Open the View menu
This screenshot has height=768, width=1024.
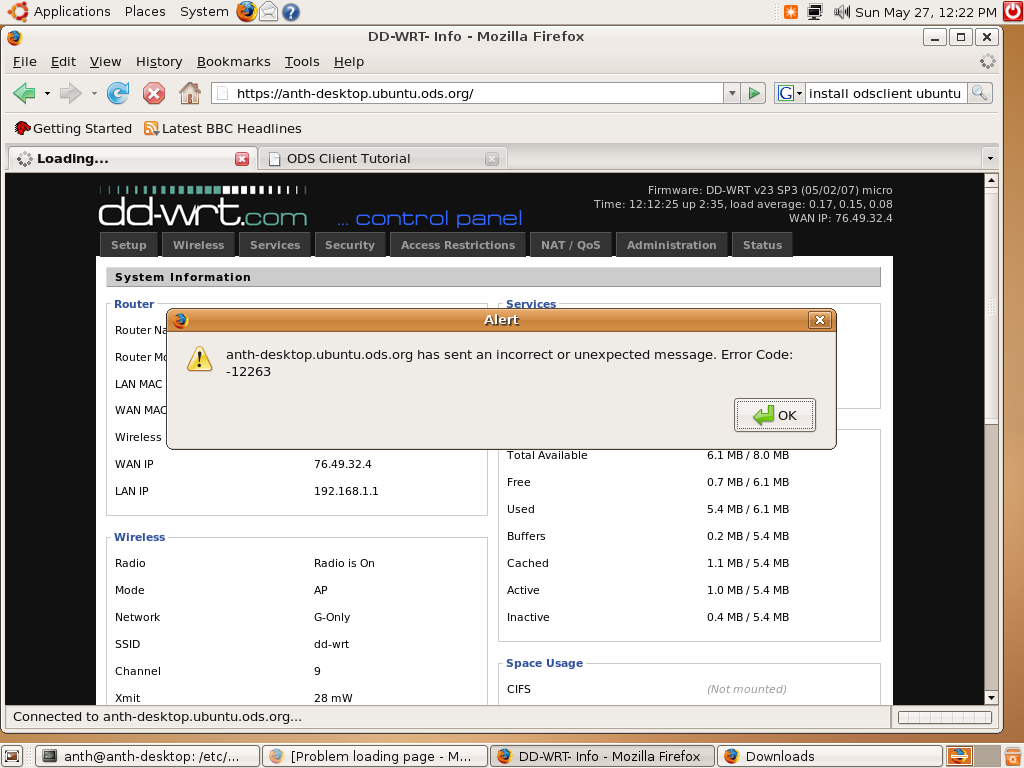tap(105, 61)
